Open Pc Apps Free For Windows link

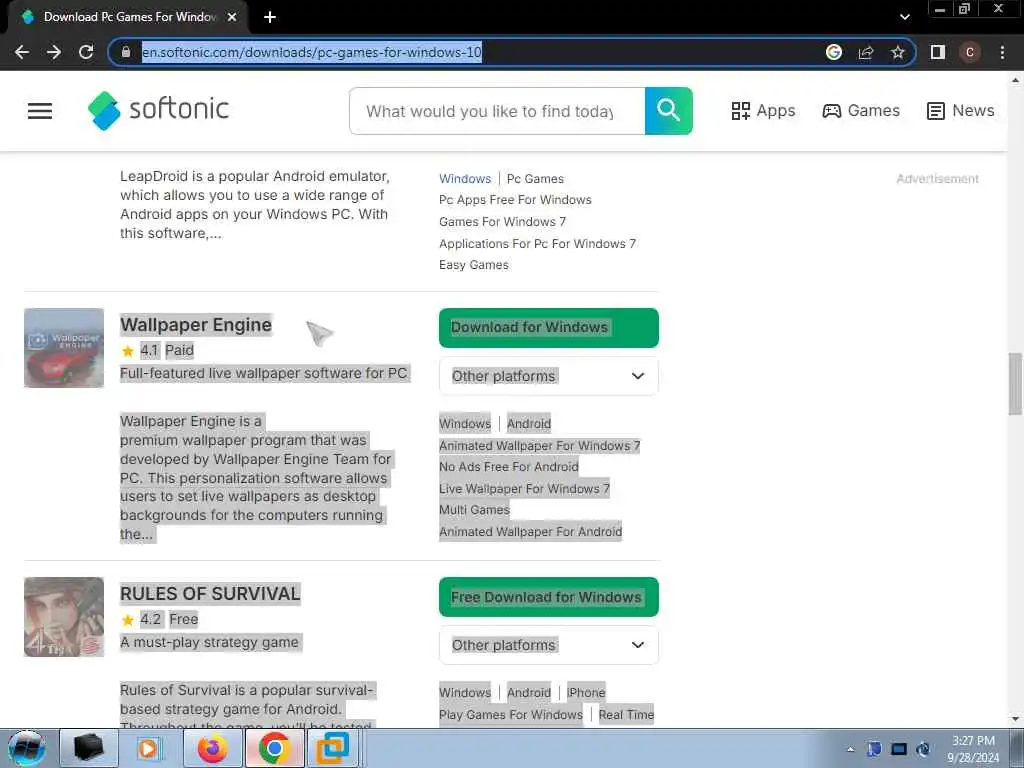coord(515,200)
